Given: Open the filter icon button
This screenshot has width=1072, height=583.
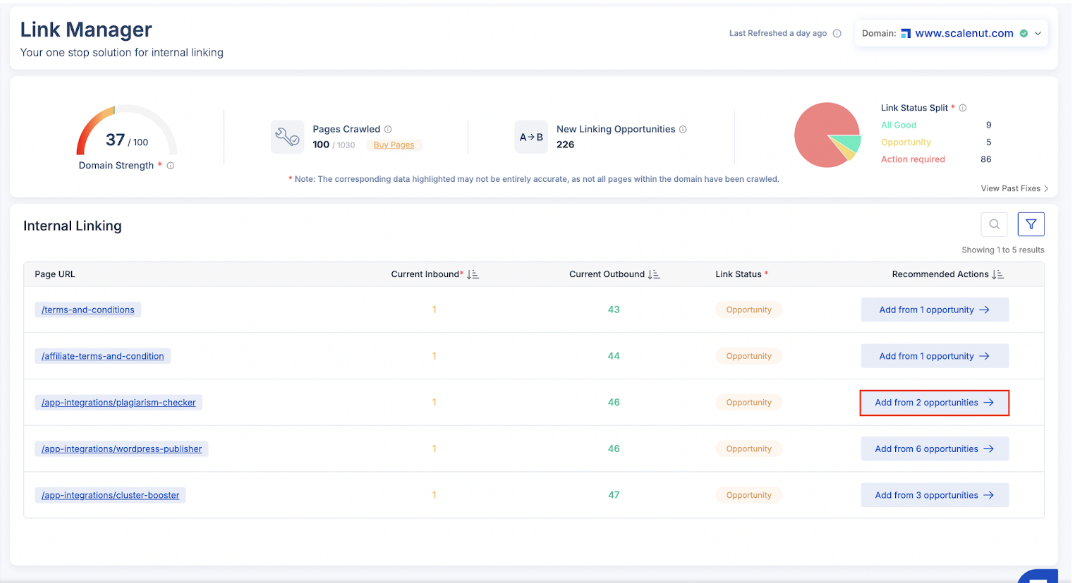Looking at the screenshot, I should 1031,225.
